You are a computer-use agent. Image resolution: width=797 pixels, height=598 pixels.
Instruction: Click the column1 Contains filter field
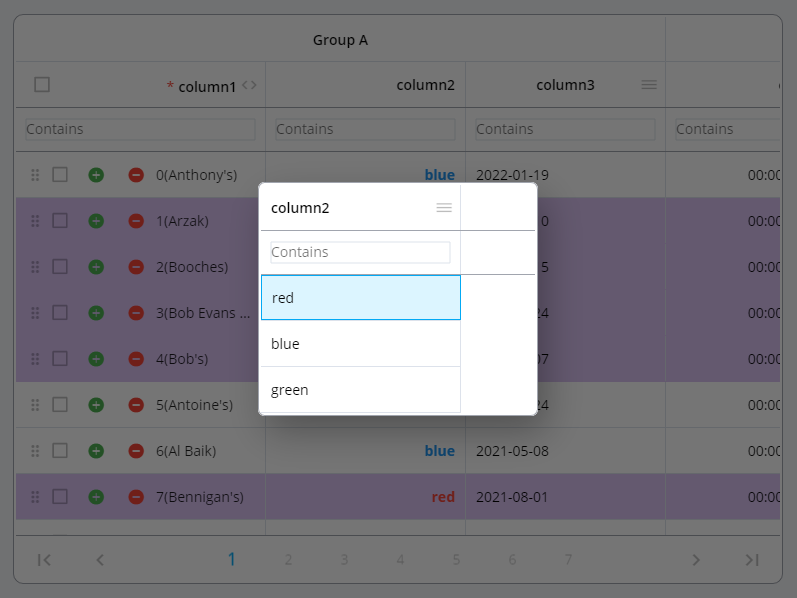140,129
